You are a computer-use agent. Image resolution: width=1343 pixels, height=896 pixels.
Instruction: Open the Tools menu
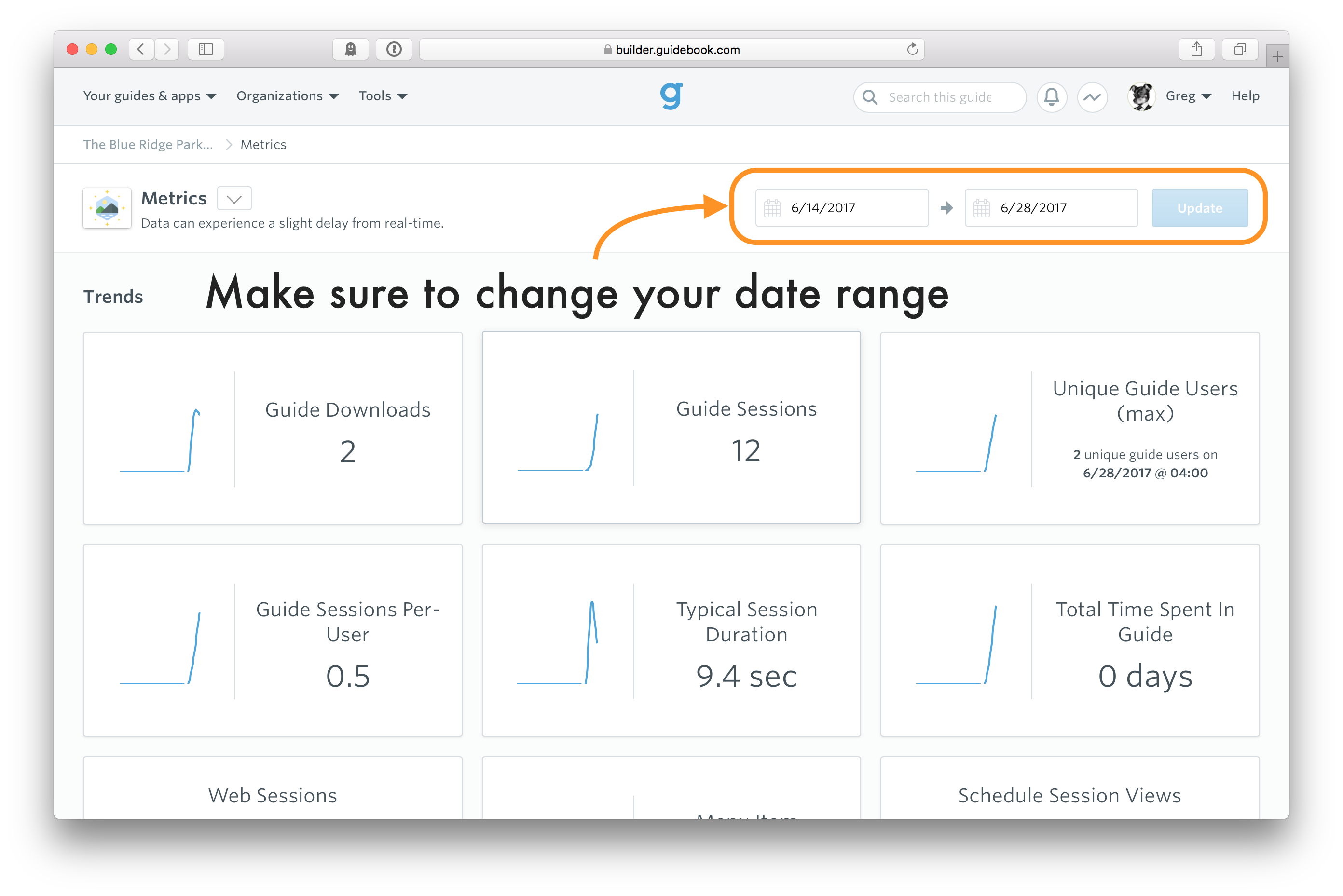click(x=383, y=96)
